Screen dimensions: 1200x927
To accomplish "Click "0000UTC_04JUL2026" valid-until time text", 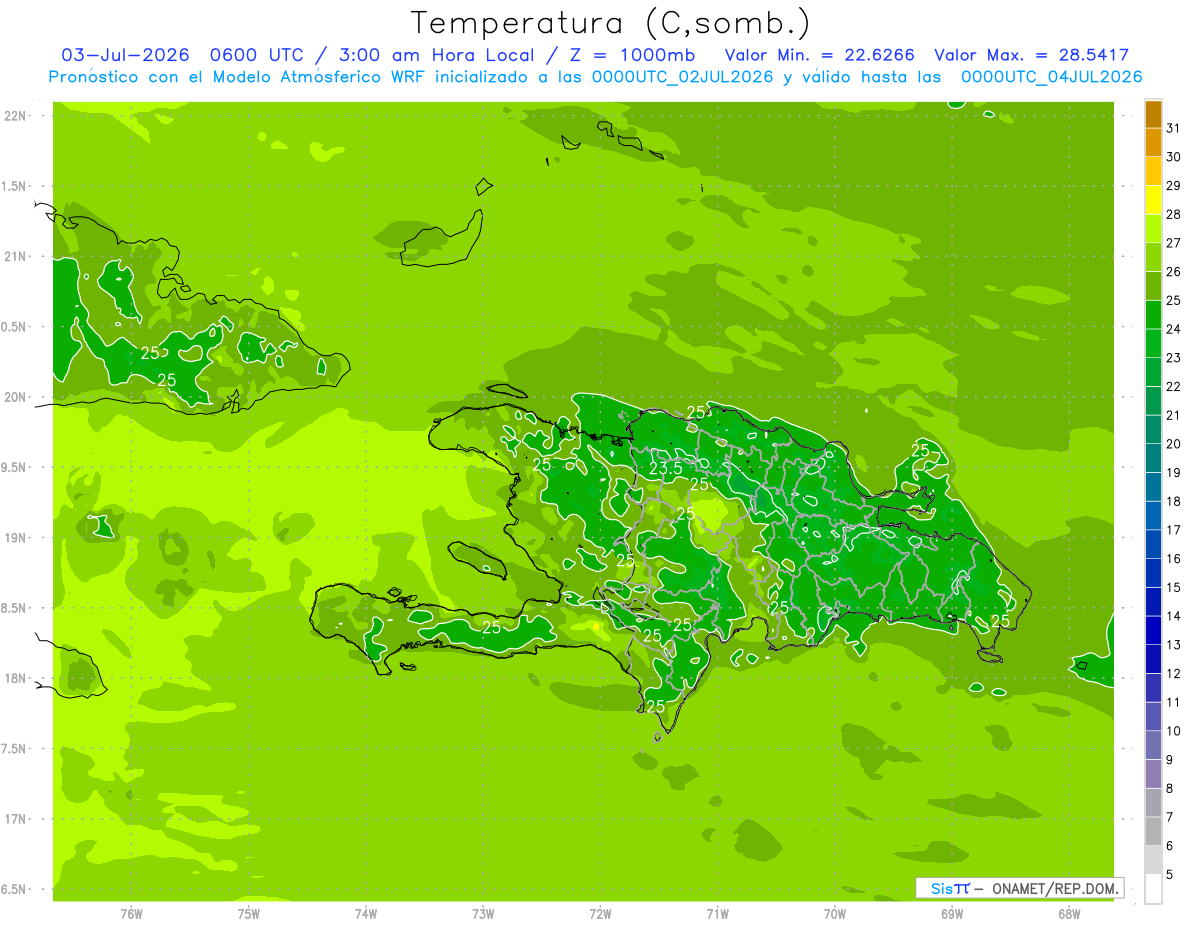I will tap(1052, 77).
